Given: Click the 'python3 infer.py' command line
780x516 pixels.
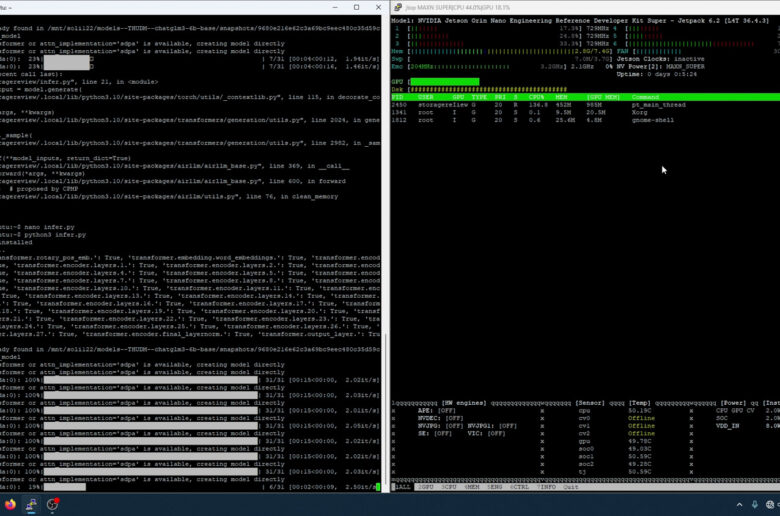Looking at the screenshot, I should [55, 234].
